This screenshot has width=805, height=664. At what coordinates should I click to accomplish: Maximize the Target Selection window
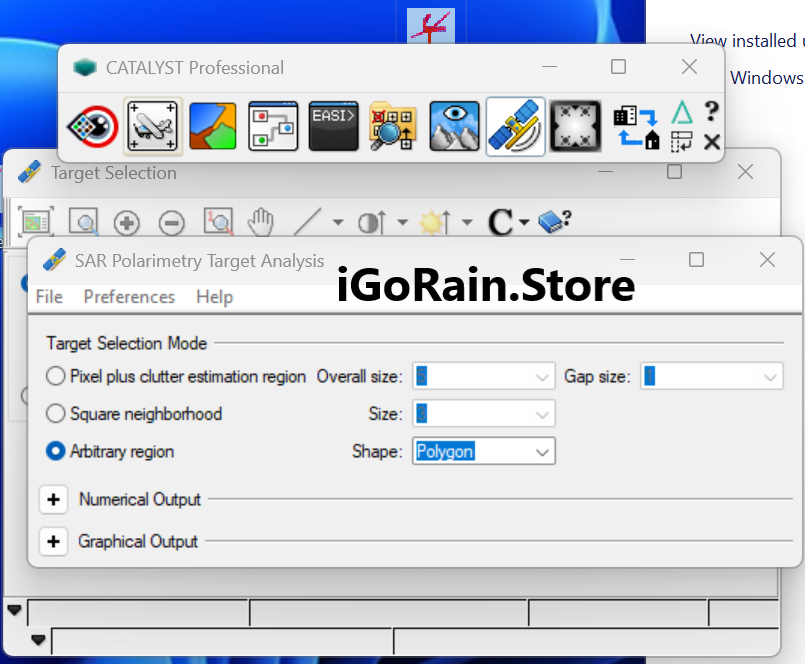(x=675, y=172)
